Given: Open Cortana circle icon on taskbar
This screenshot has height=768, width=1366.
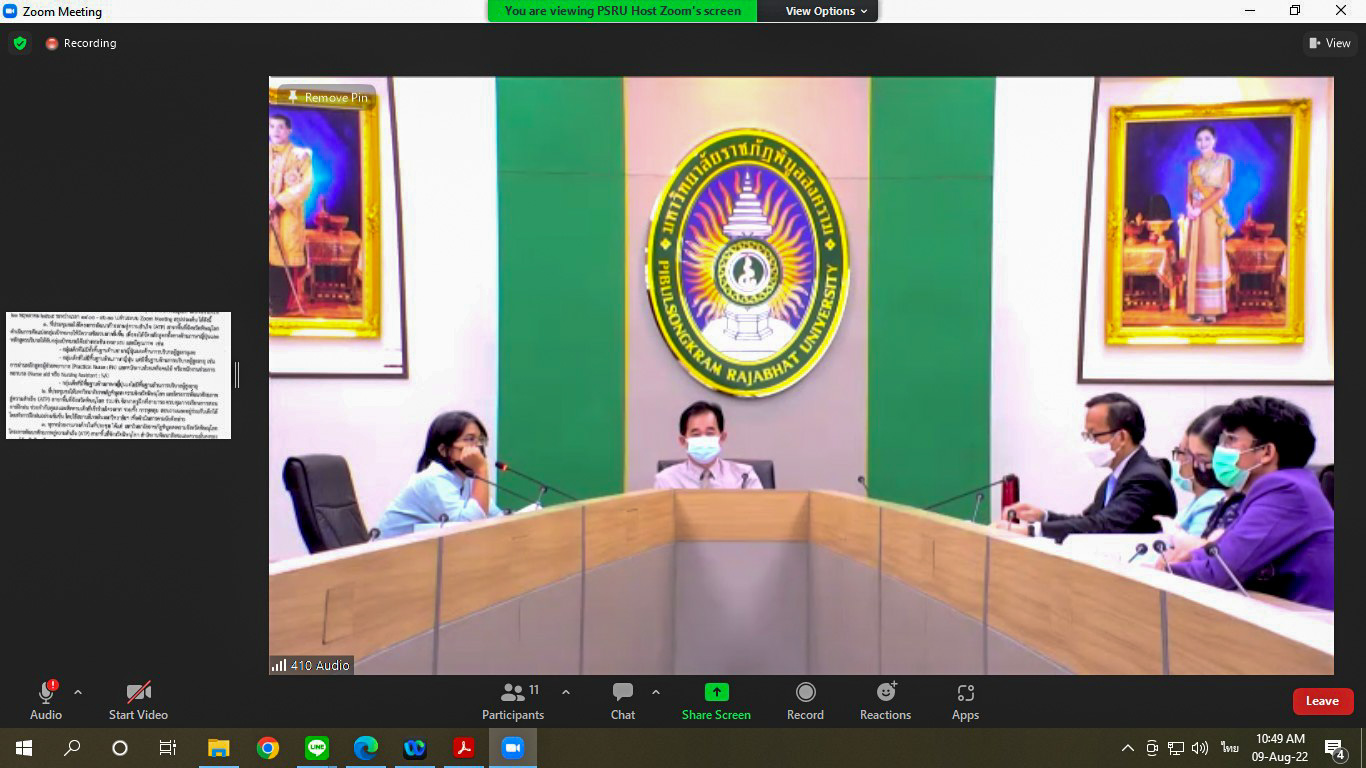Looking at the screenshot, I should point(120,748).
